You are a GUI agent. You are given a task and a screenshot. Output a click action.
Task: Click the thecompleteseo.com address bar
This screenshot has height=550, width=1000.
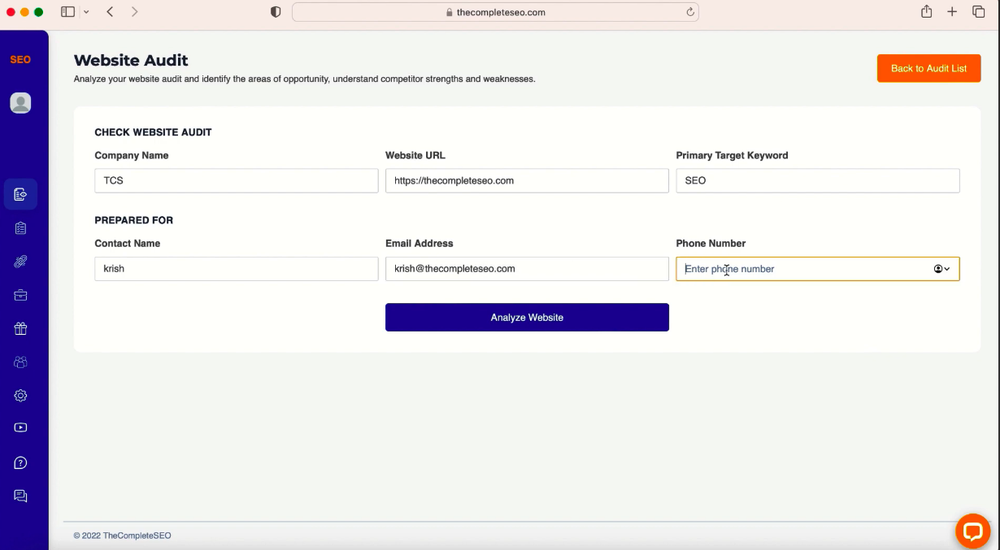(x=495, y=12)
